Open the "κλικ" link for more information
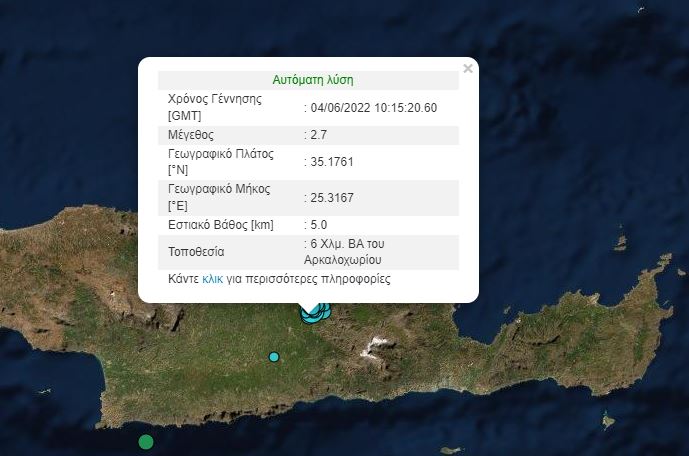This screenshot has width=689, height=456. tap(212, 279)
